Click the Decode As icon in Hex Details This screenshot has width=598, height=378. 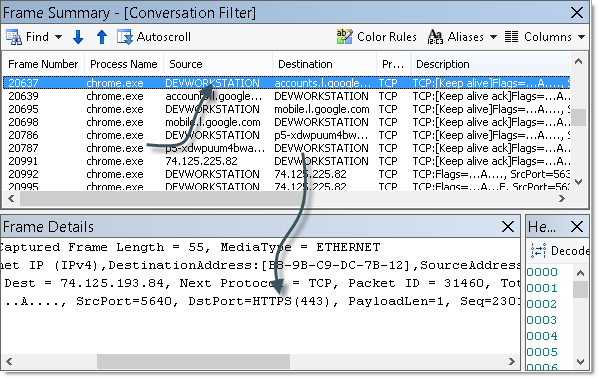click(538, 251)
